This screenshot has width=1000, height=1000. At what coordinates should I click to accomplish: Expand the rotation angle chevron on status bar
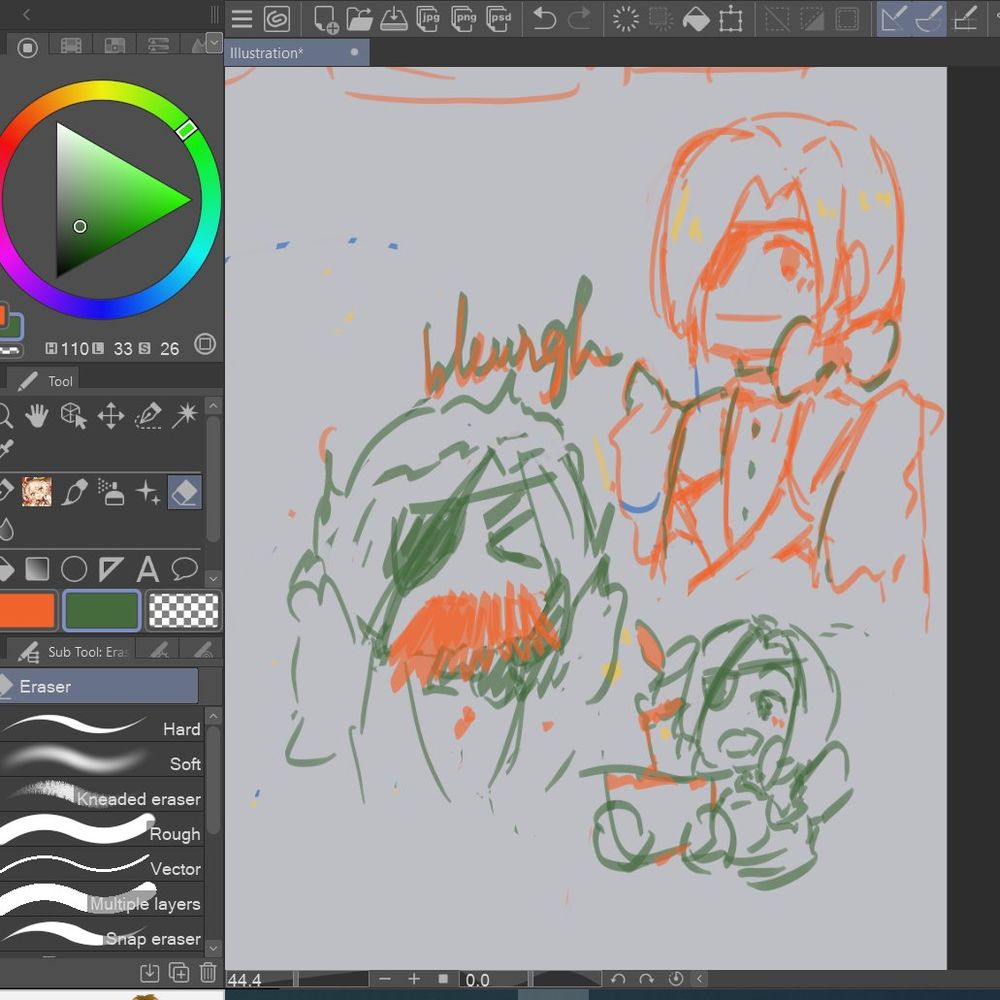(x=701, y=980)
